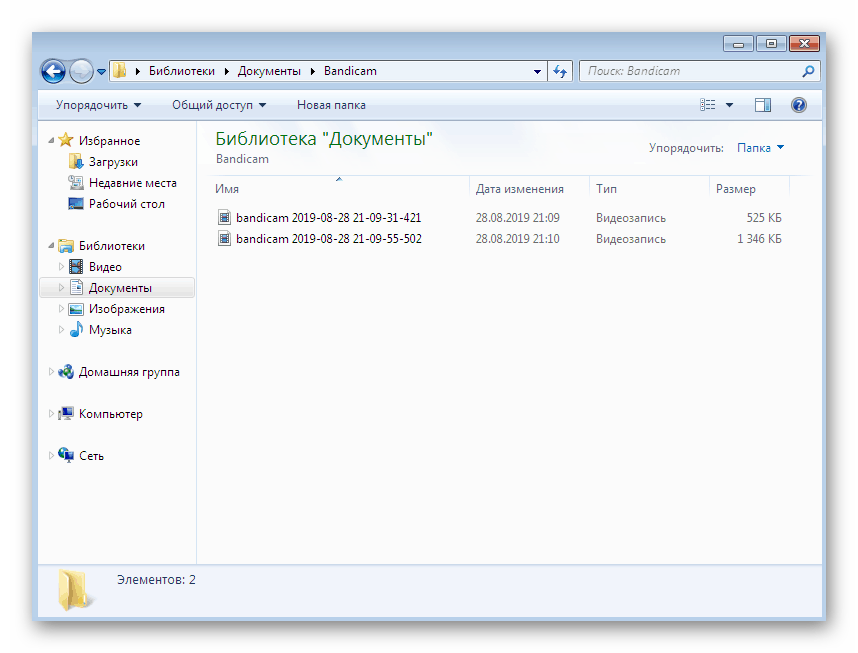Go back using the back arrow
The width and height of the screenshot is (858, 653).
click(x=53, y=71)
